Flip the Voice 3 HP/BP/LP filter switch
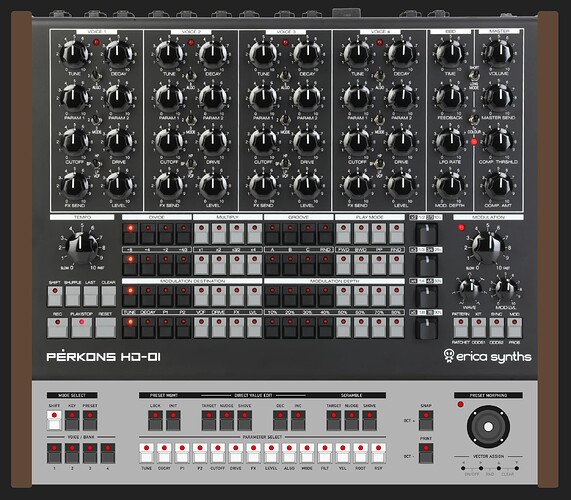Viewport: 571px width, 500px height. 285,163
